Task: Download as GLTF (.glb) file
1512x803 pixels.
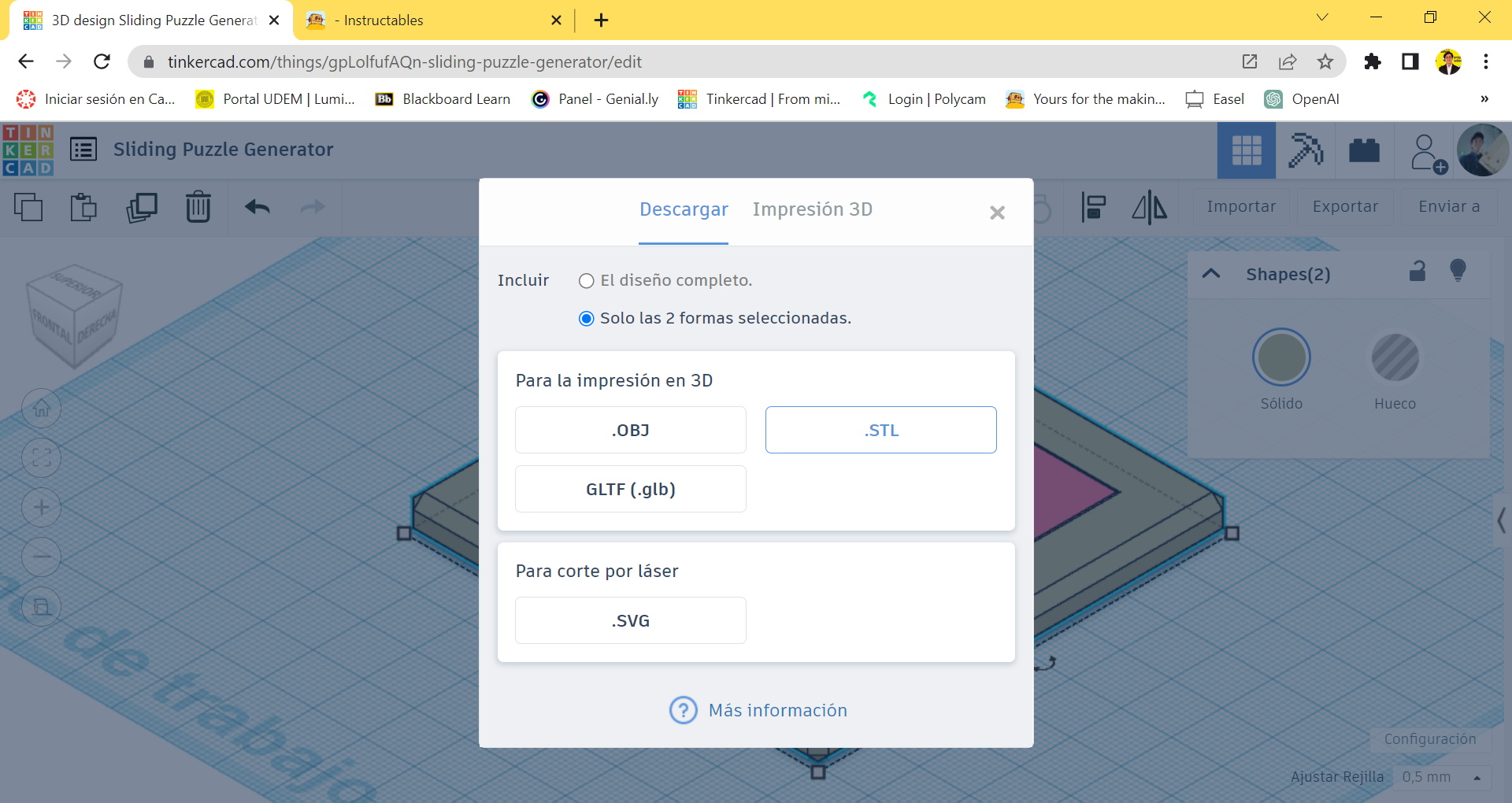Action: [x=631, y=489]
